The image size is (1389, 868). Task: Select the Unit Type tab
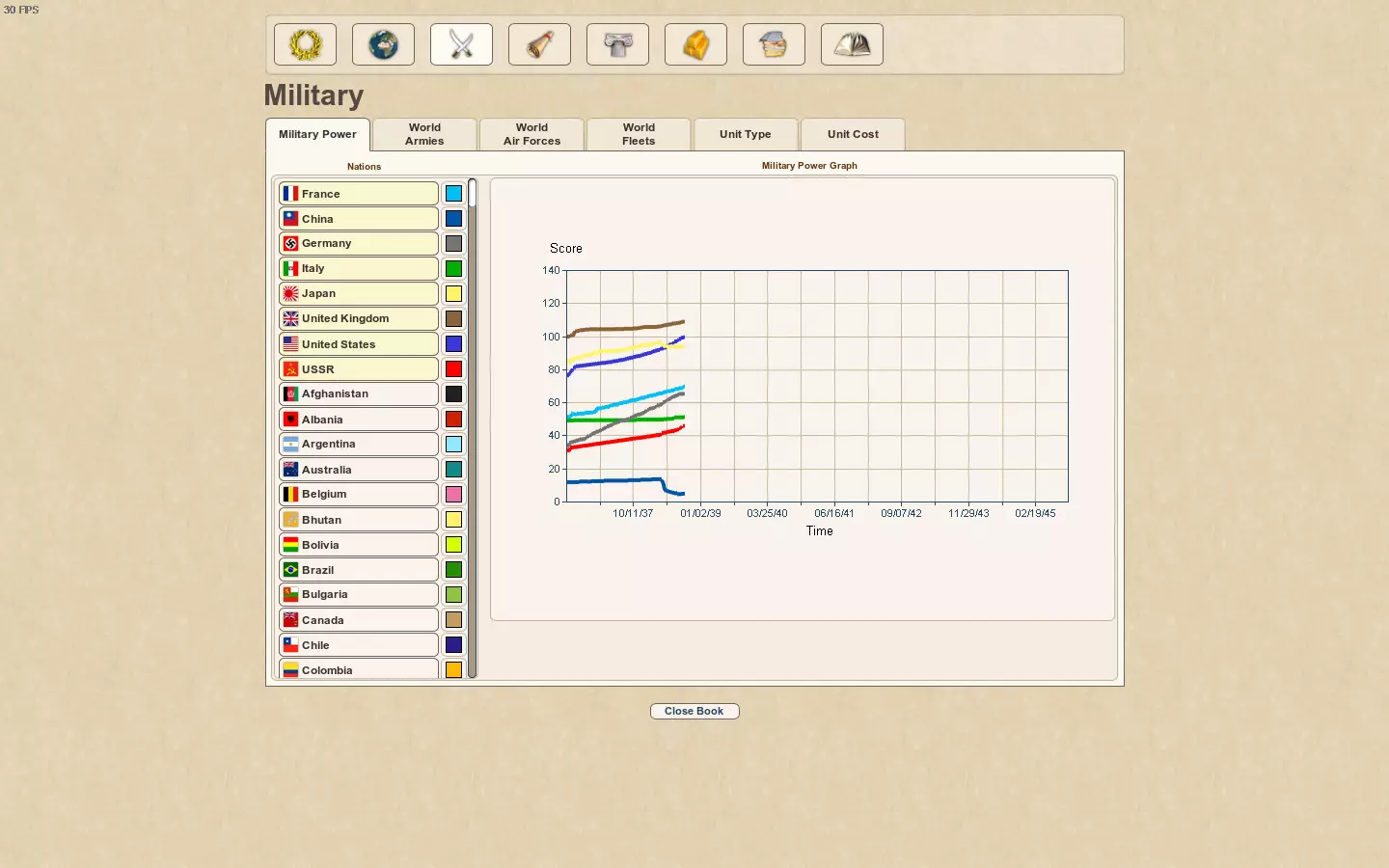(746, 134)
